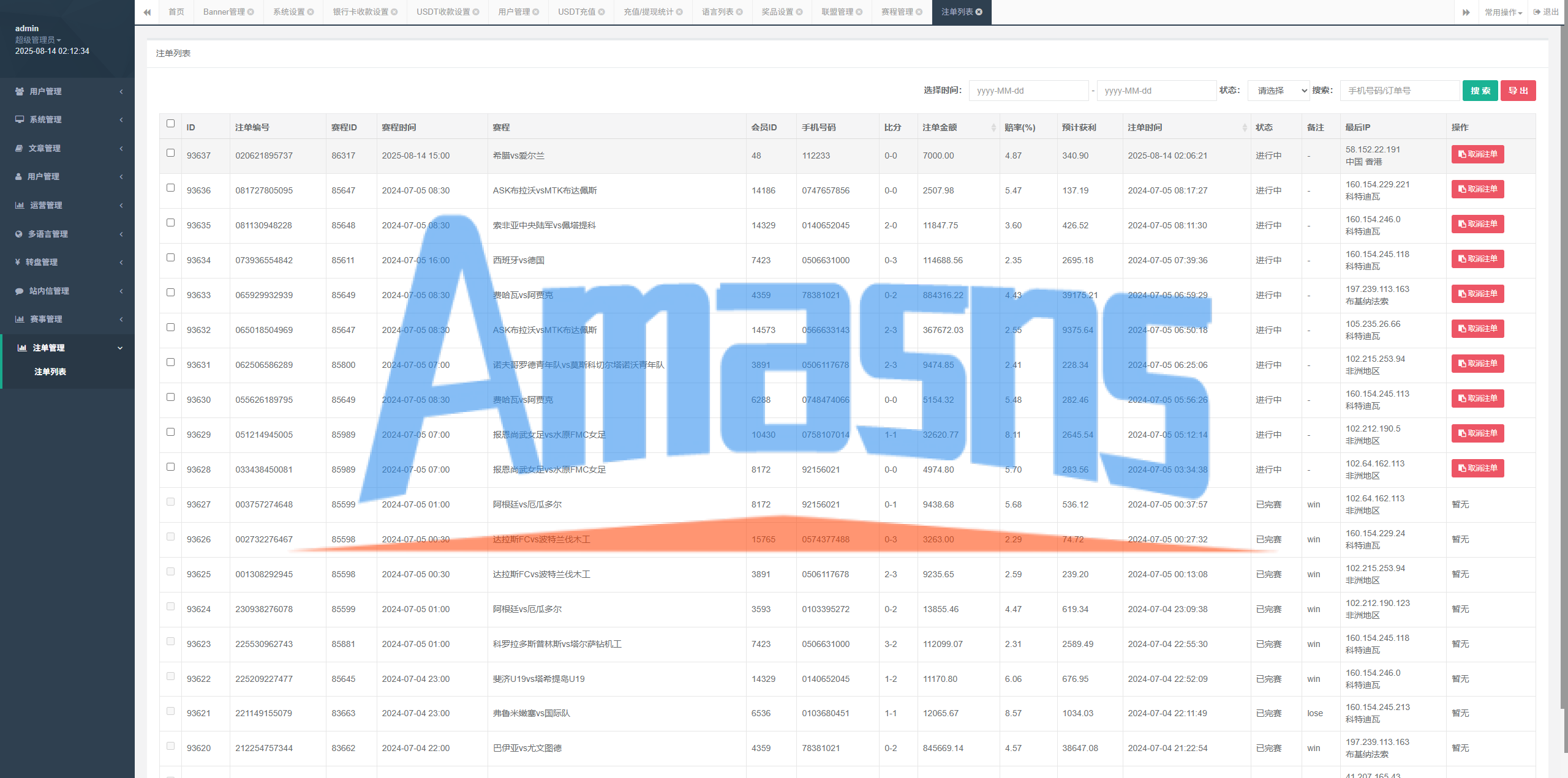Select the checkbox for order 93634
The height and width of the screenshot is (778, 1568).
[x=170, y=258]
